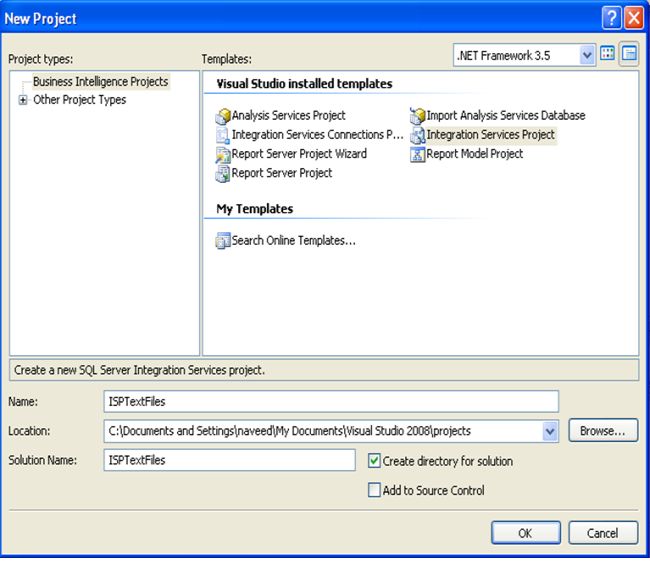Select the 'Import Analysis Services Database' label
The height and width of the screenshot is (561, 650).
coord(506,116)
